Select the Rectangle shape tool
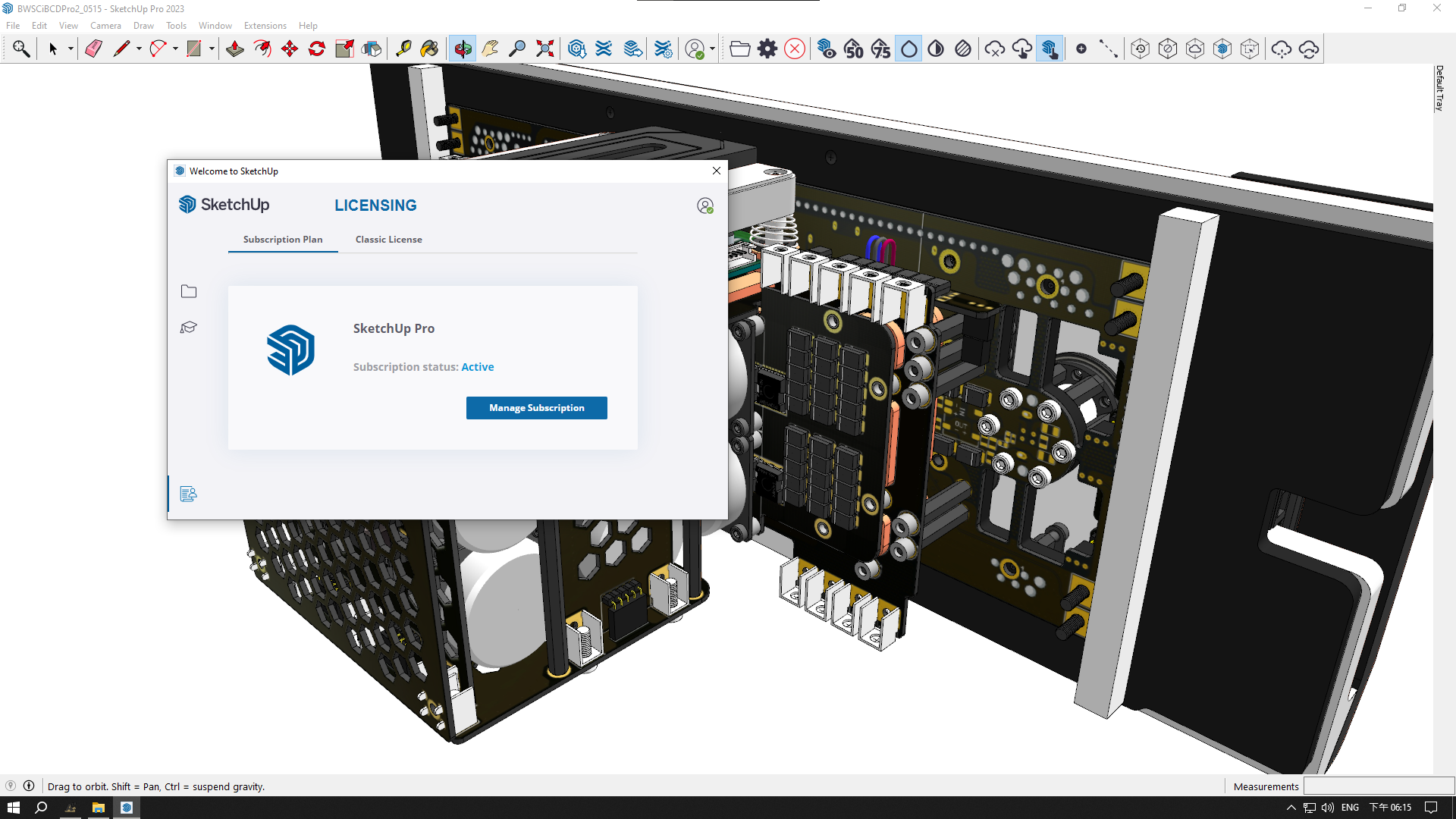1456x819 pixels. (x=194, y=49)
